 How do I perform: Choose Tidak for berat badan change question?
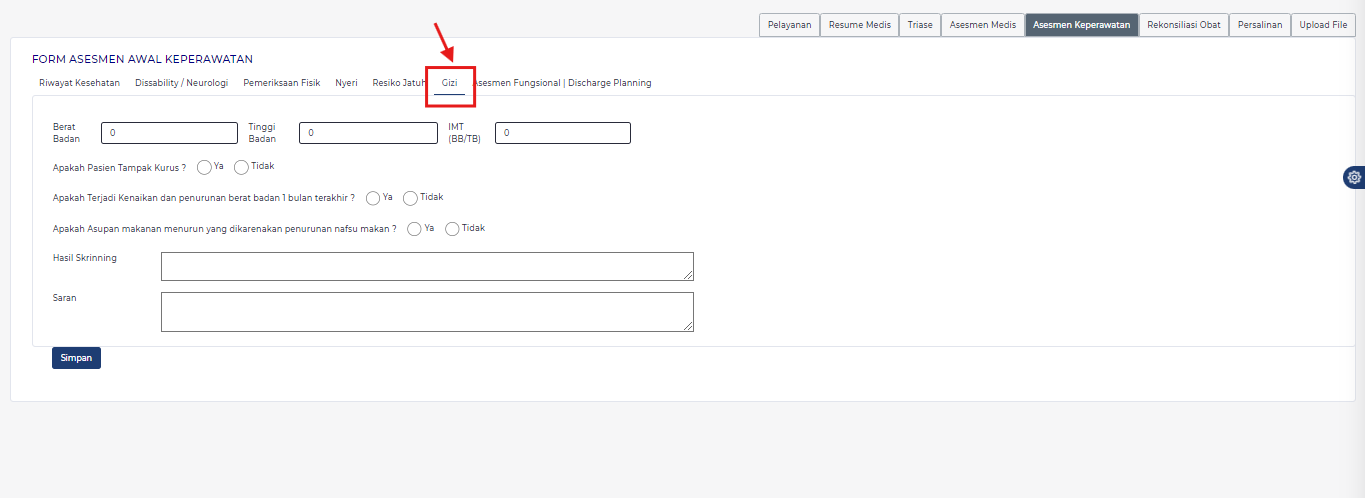tap(410, 198)
